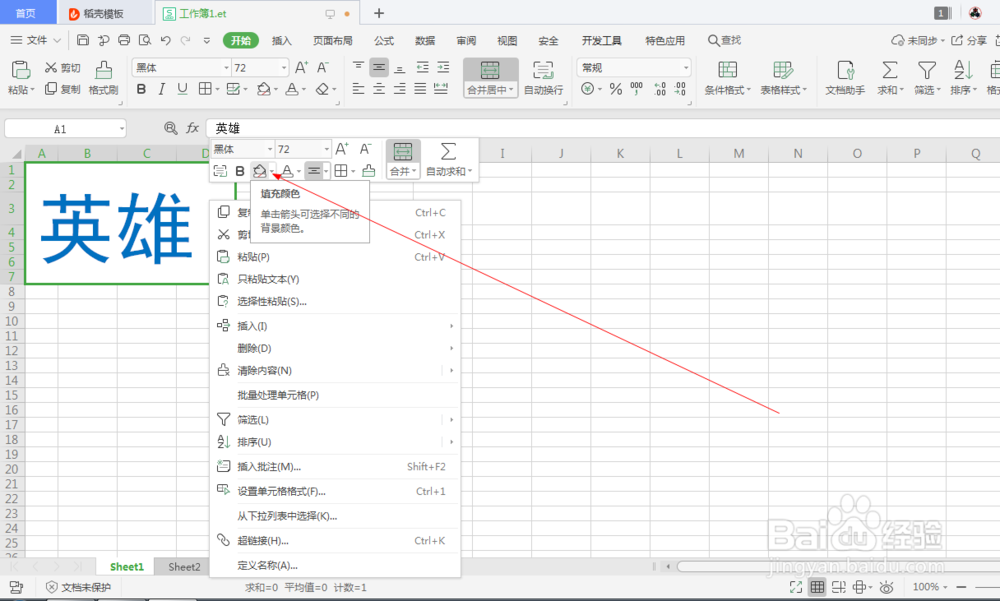
Task: Open the Name Box A1 dropdown arrow
Action: 121,129
